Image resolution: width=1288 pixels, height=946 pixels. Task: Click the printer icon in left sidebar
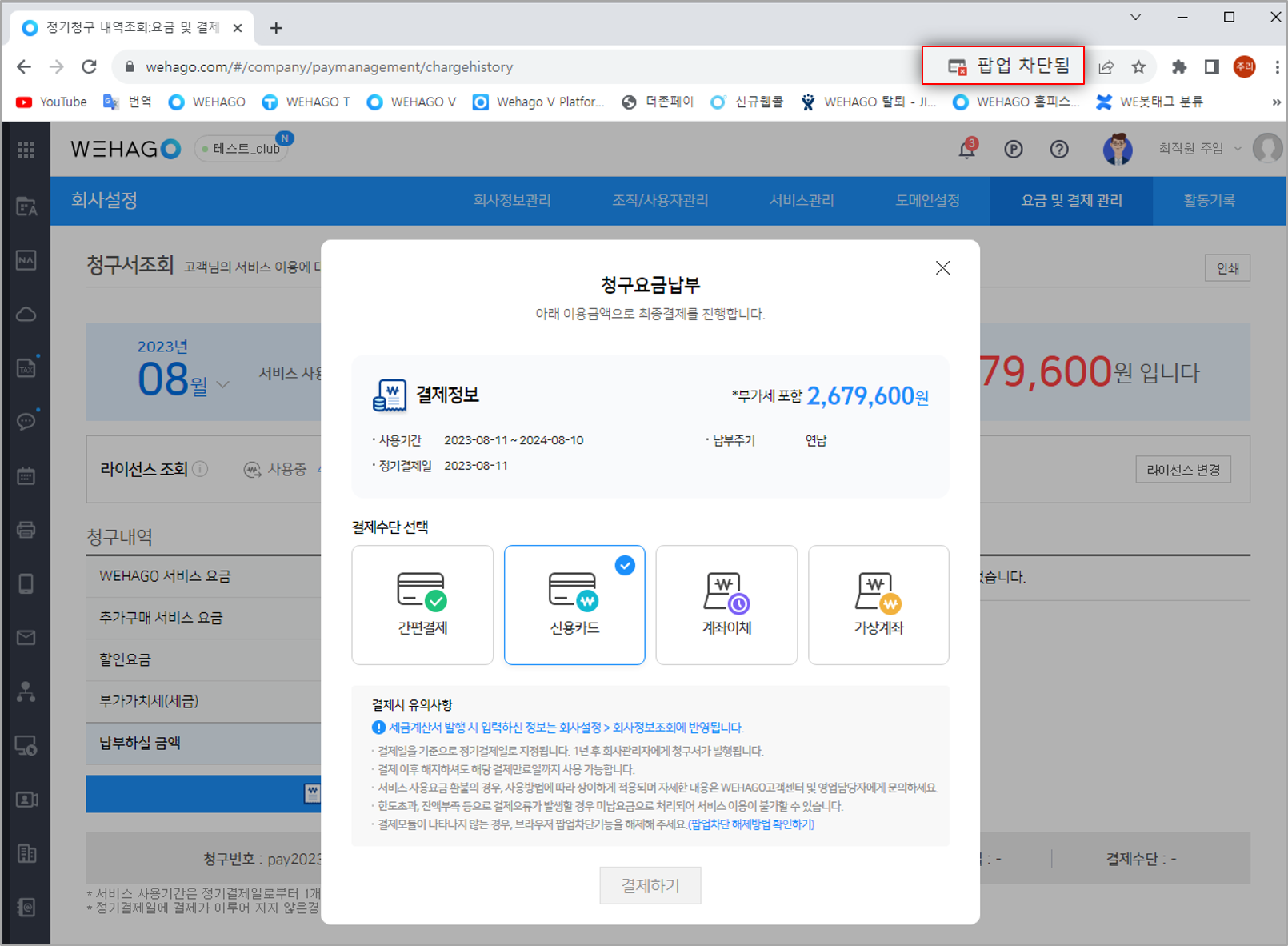tap(26, 530)
